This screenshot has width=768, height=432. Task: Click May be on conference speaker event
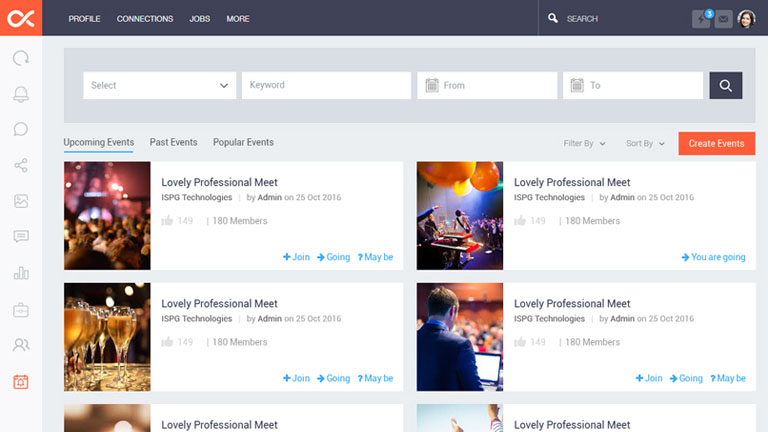[x=728, y=378]
